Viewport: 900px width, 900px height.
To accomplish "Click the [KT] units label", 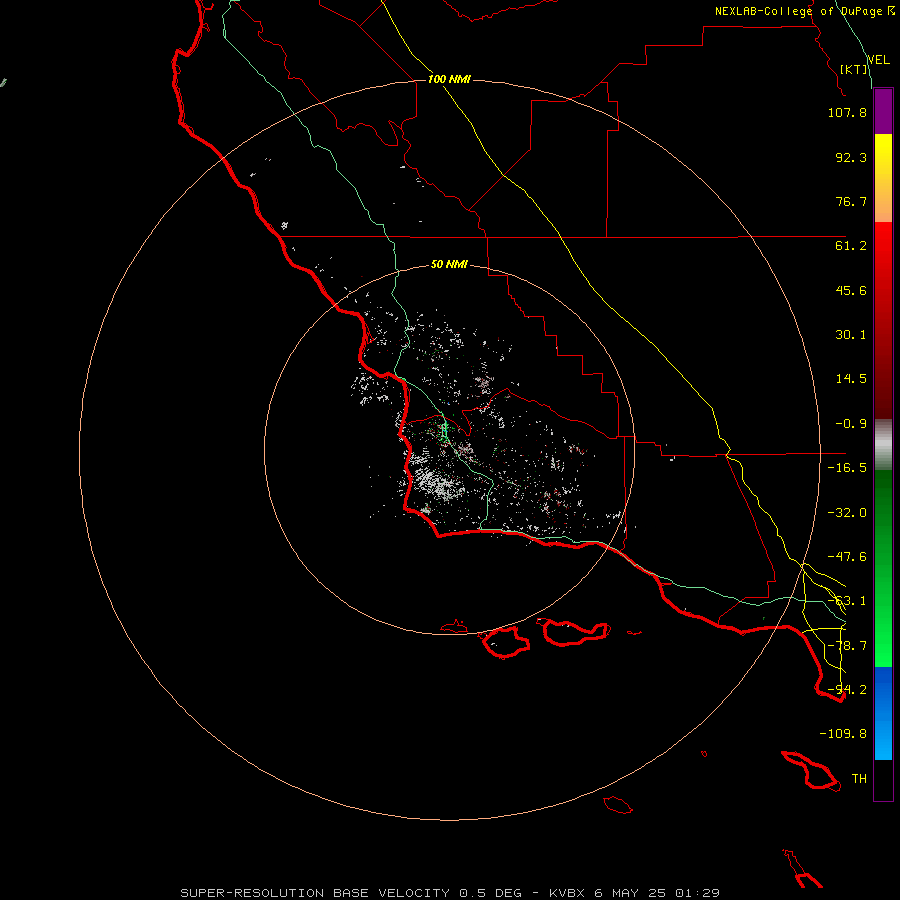I will tap(854, 69).
